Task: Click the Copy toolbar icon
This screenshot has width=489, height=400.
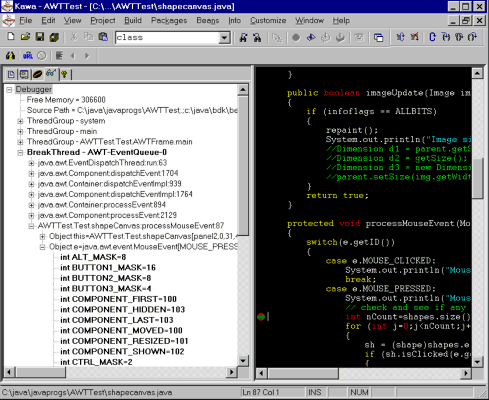Action: 89,37
